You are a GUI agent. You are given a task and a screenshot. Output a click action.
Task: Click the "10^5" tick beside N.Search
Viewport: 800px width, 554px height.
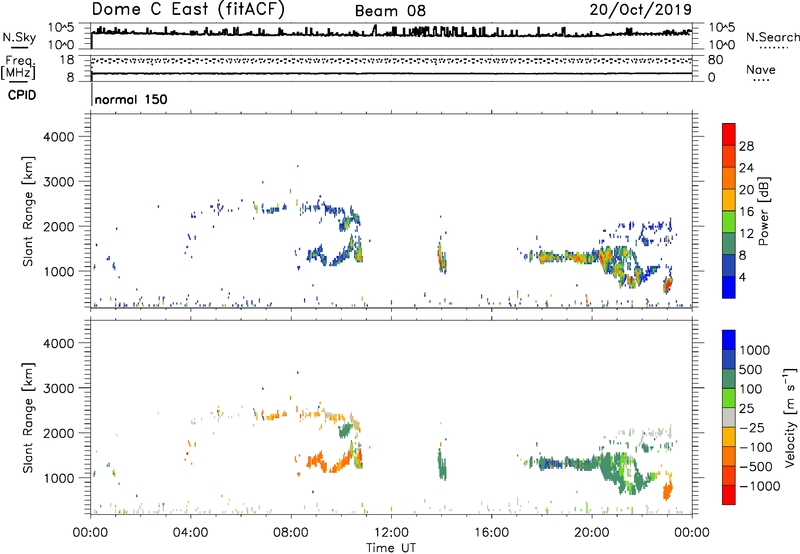tap(721, 28)
